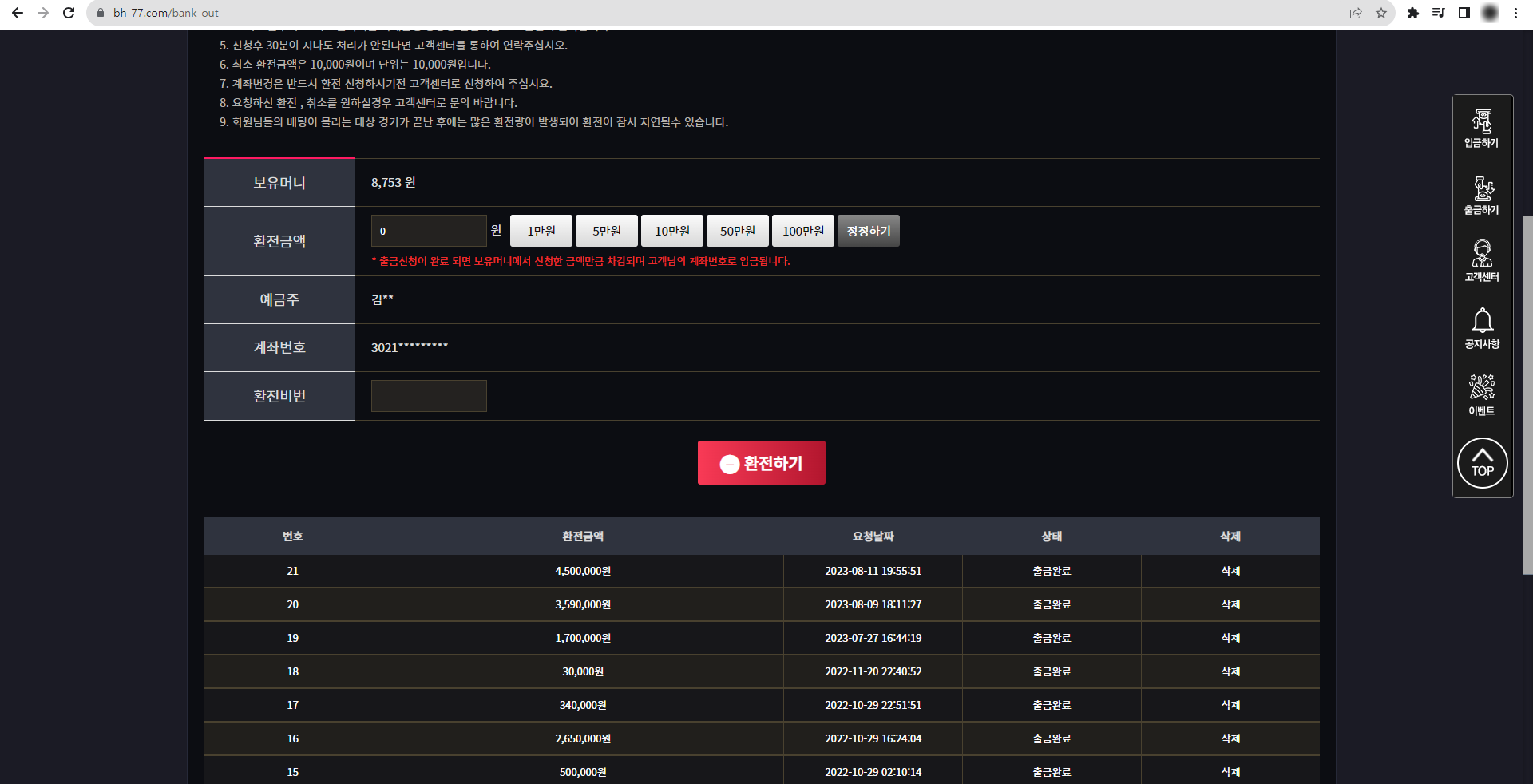Click the 출금완료 status in row 21

point(1052,571)
